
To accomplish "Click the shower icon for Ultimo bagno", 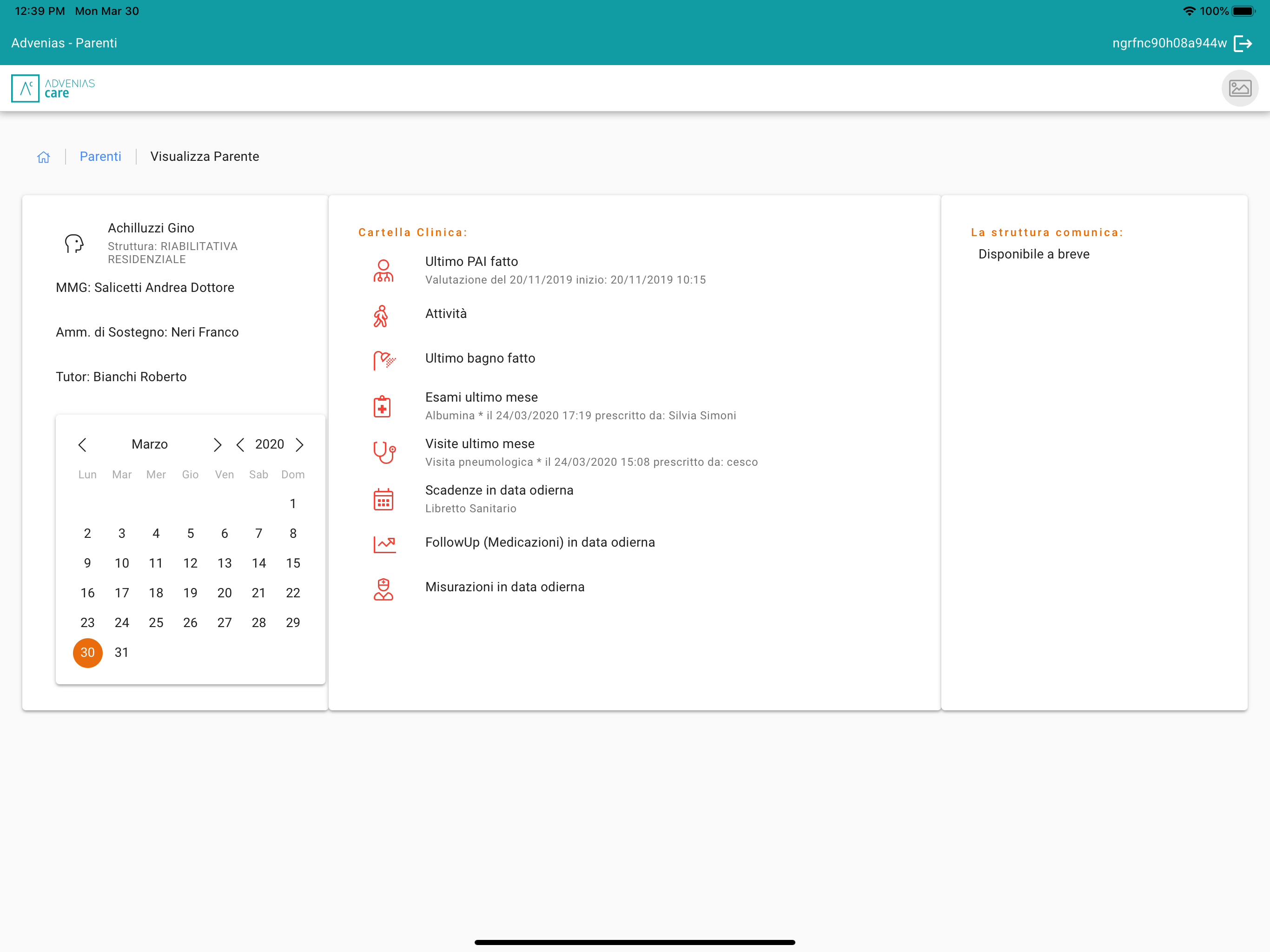I will 384,360.
